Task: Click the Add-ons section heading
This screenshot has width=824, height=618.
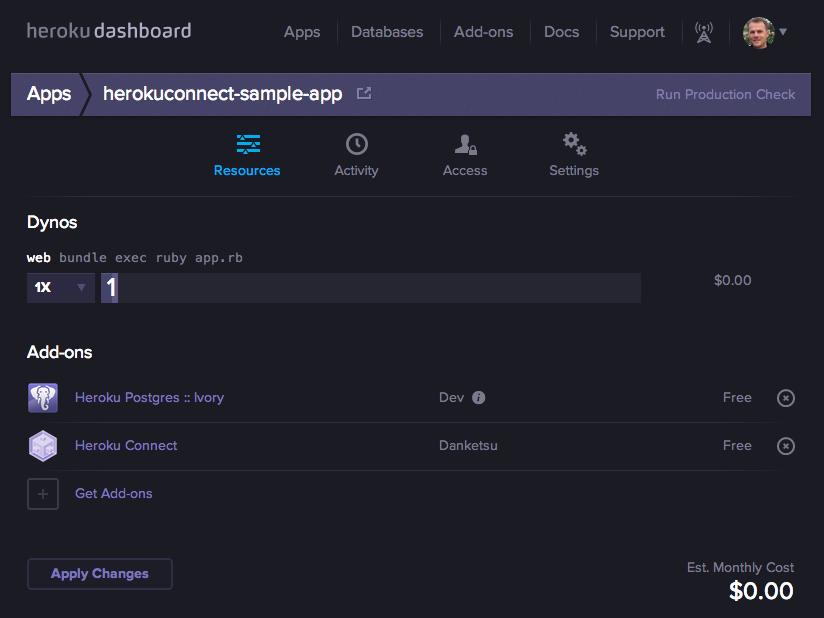Action: pyautogui.click(x=59, y=352)
